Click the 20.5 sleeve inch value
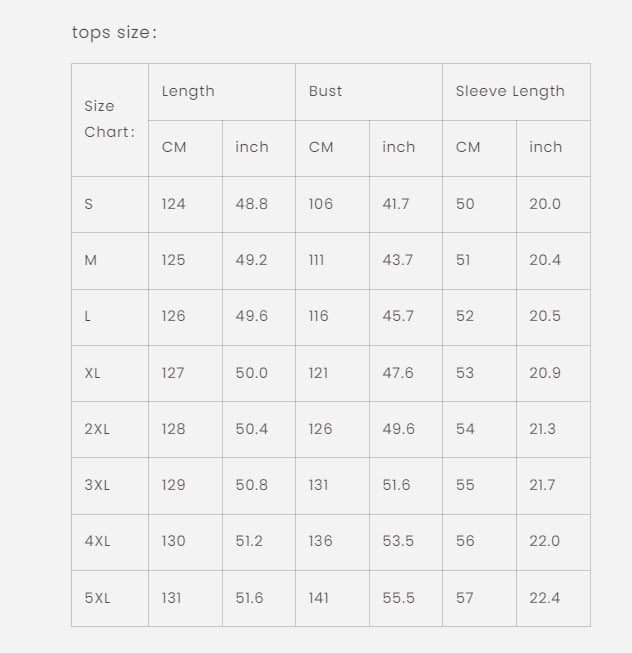This screenshot has width=632, height=653. [x=545, y=316]
